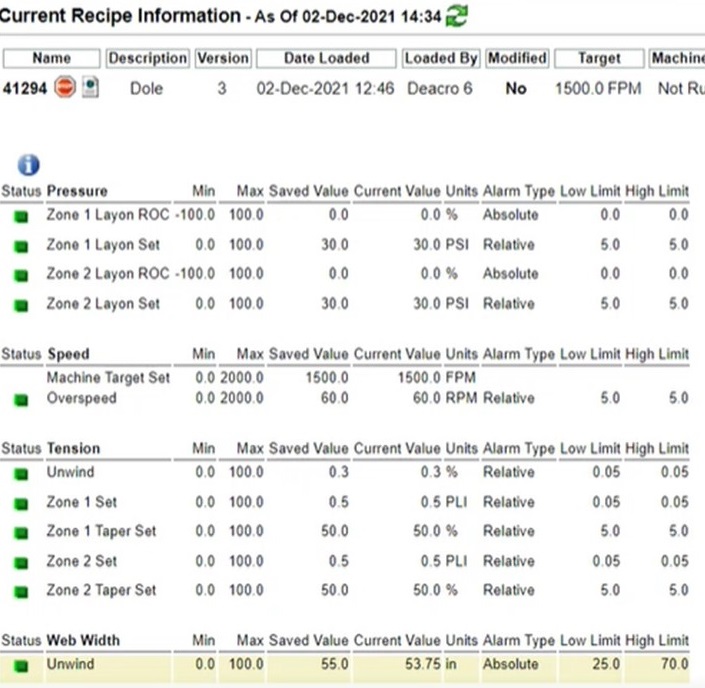Click the blue information icon
Image resolution: width=705 pixels, height=688 pixels.
(x=28, y=165)
